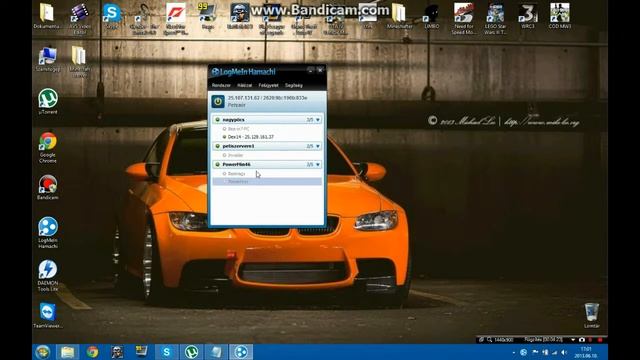Open the AVS Video Editor desktop icon
640x360 pixels.
click(79, 18)
